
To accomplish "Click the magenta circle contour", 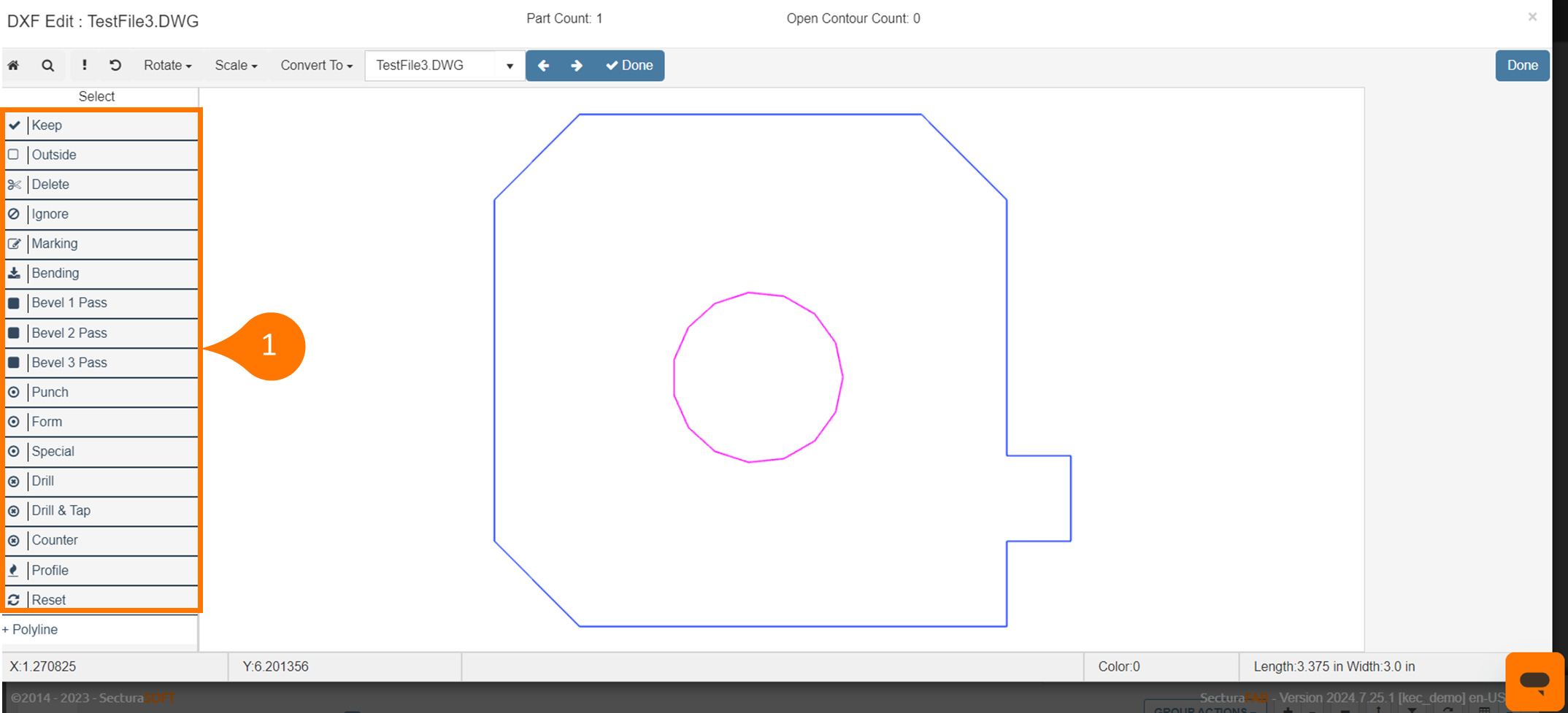I will click(842, 377).
